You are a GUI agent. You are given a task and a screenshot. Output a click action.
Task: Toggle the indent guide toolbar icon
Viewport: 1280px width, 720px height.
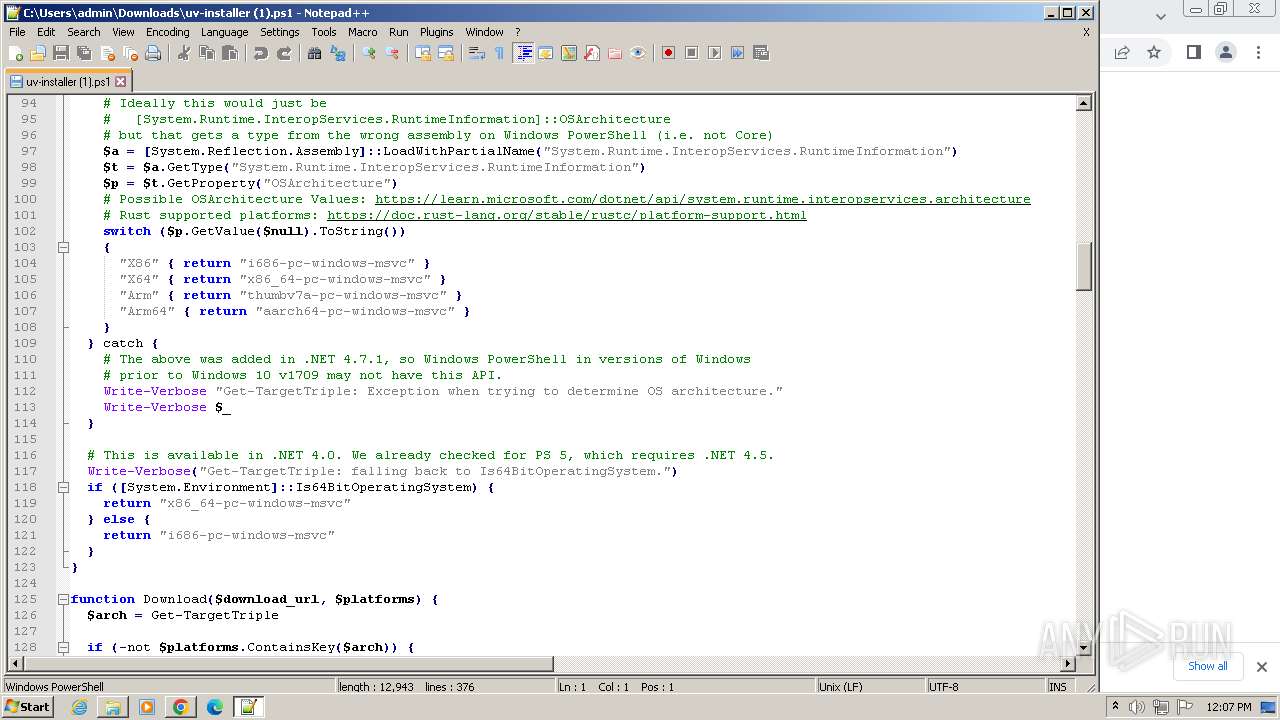pyautogui.click(x=523, y=53)
